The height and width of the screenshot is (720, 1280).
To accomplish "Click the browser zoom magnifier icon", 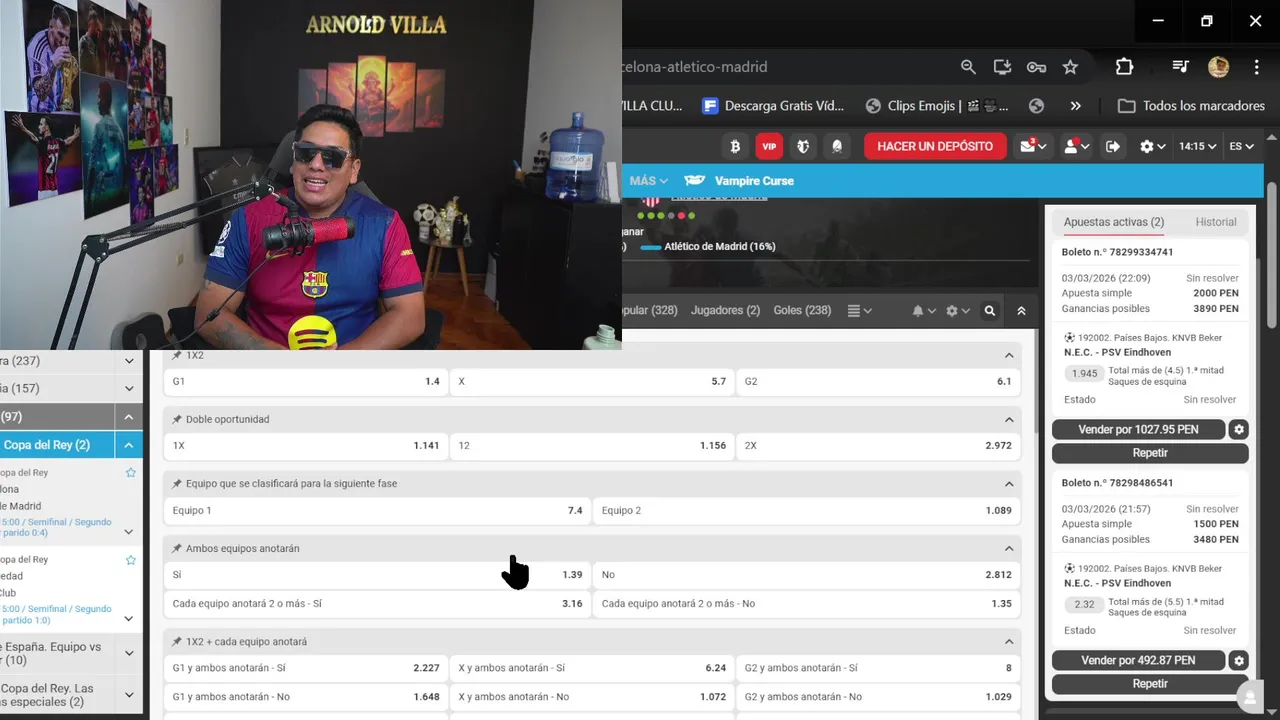I will coord(968,67).
